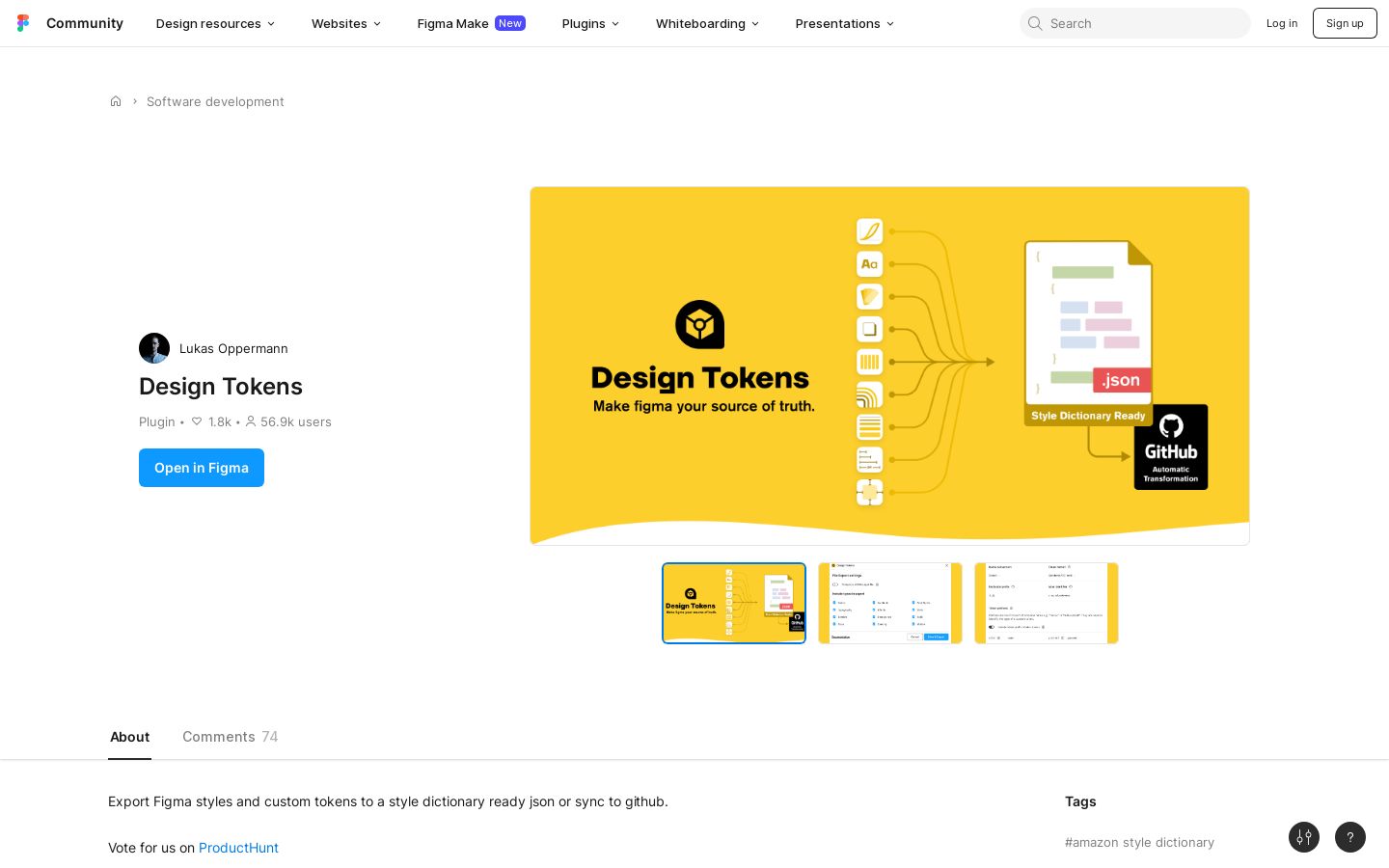Screen dimensions: 1389x868
Task: Click the users person icon
Action: coord(251,421)
